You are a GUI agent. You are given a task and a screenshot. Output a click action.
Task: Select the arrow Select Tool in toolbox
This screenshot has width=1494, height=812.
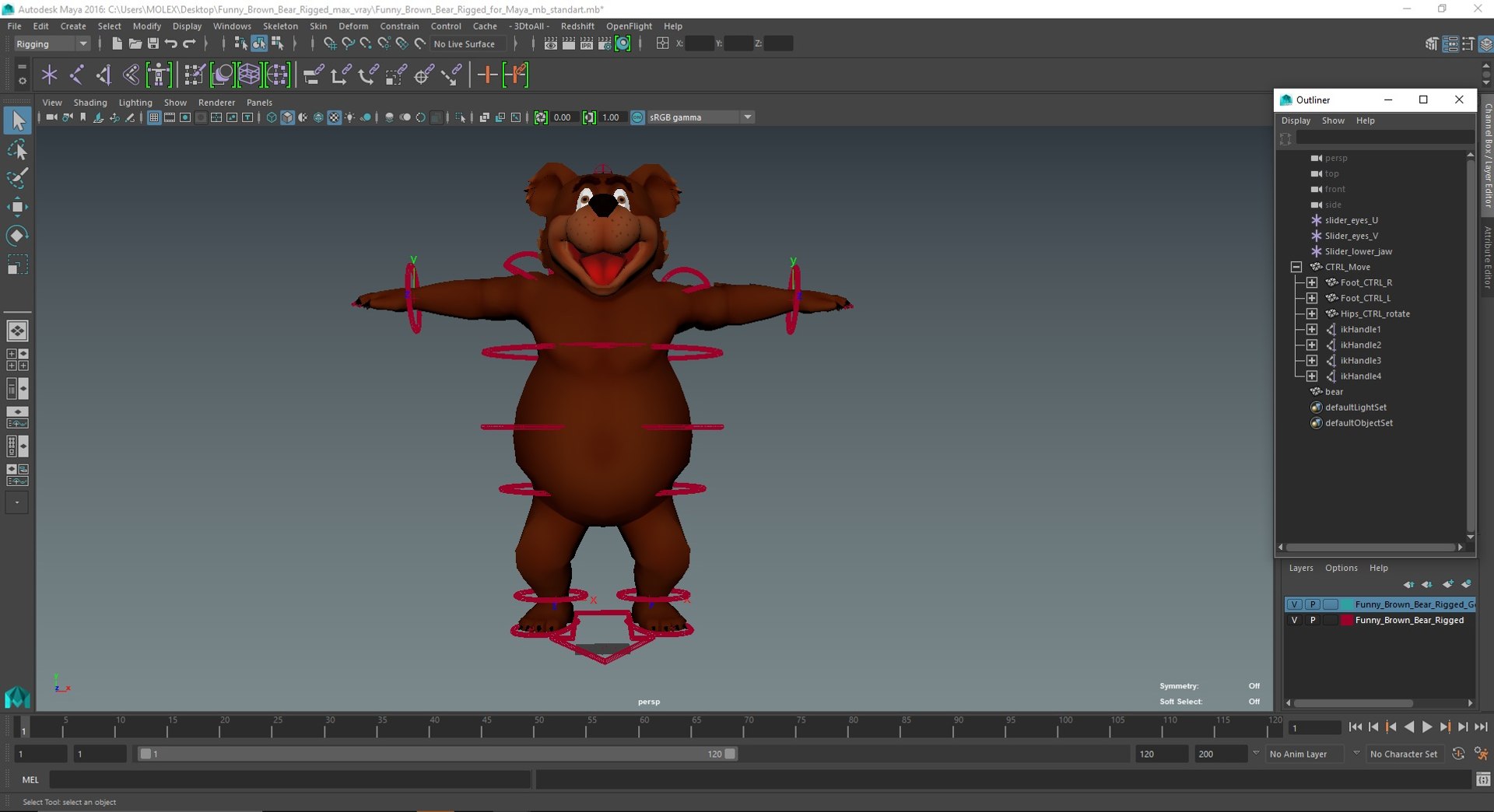(17, 121)
